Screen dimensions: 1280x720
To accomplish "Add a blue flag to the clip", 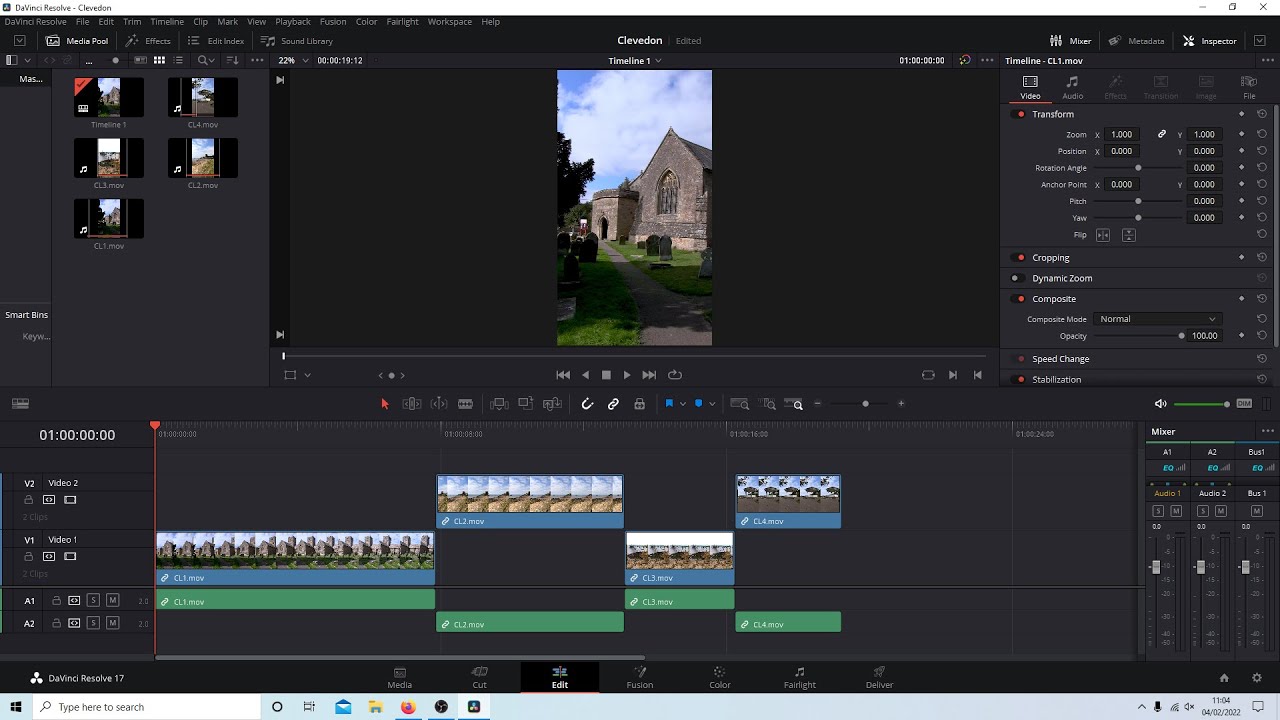I will 669,404.
